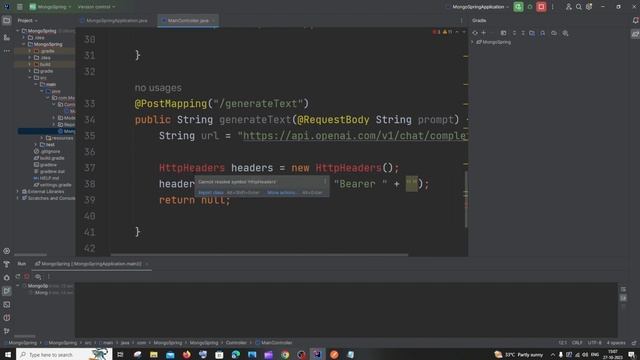Expand MongoSpring node in Gradle panel
The width and height of the screenshot is (640, 360).
point(473,42)
